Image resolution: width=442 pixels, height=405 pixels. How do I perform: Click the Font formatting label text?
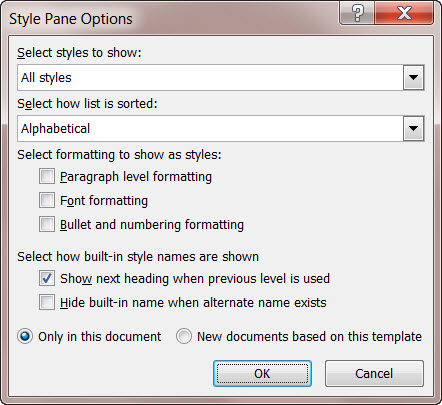[x=104, y=201]
